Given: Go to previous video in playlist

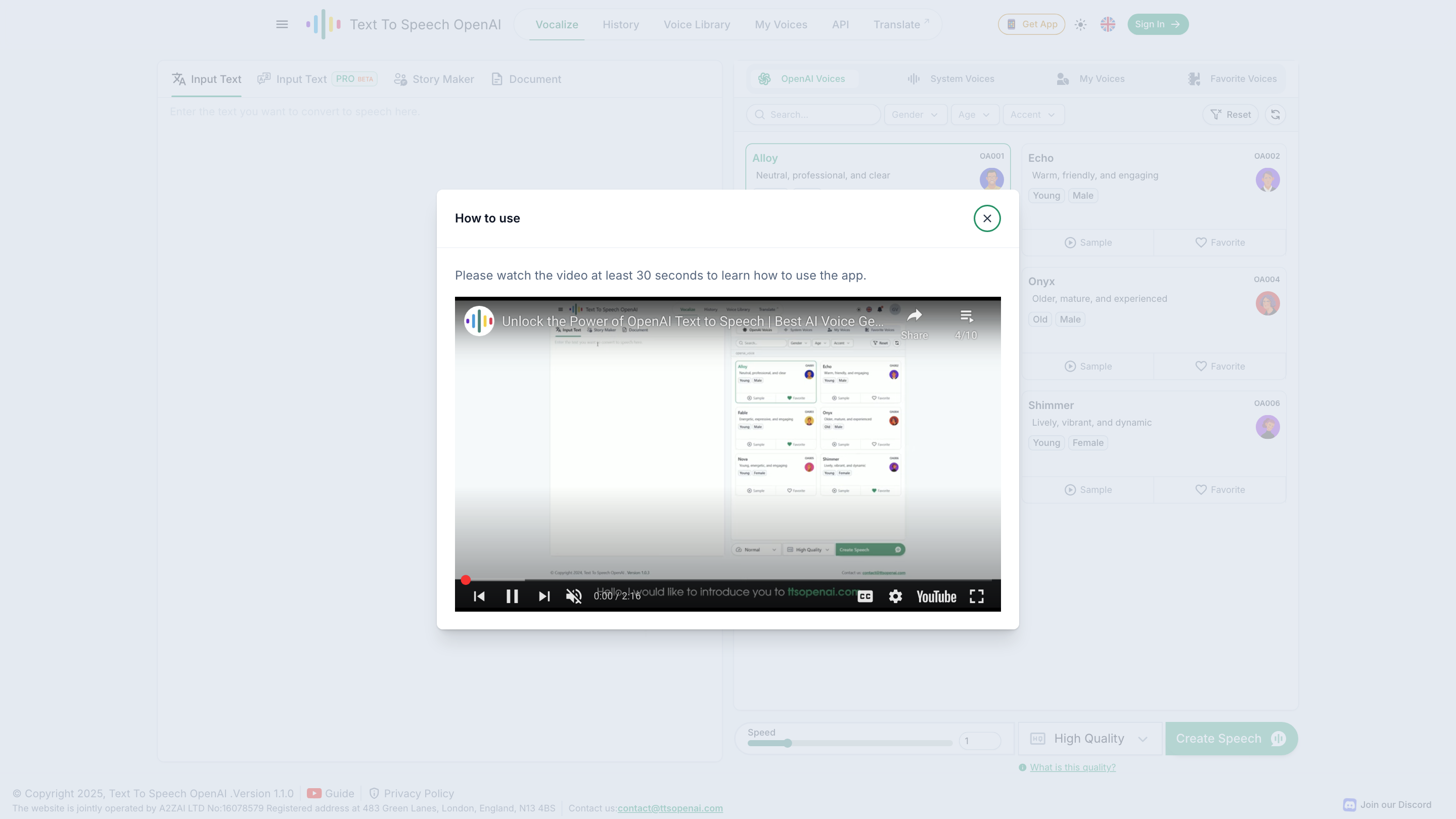Looking at the screenshot, I should point(479,597).
